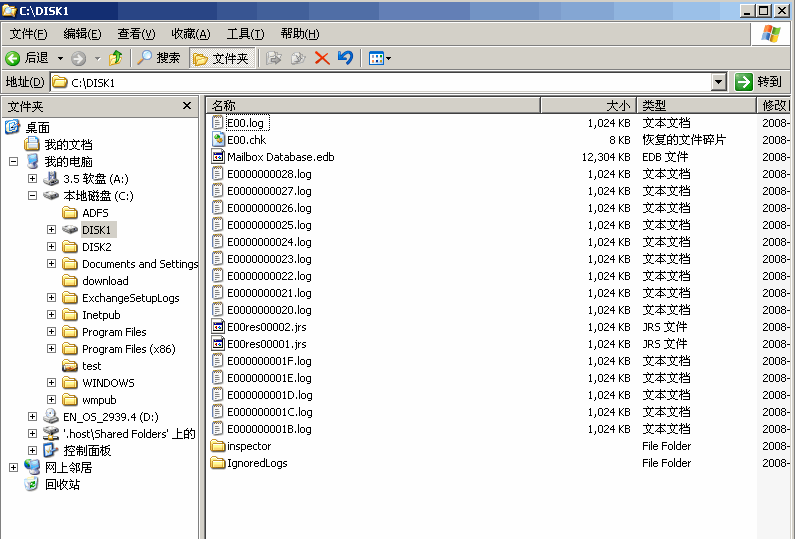795x539 pixels.
Task: Click the 转到 go button
Action: click(x=758, y=82)
